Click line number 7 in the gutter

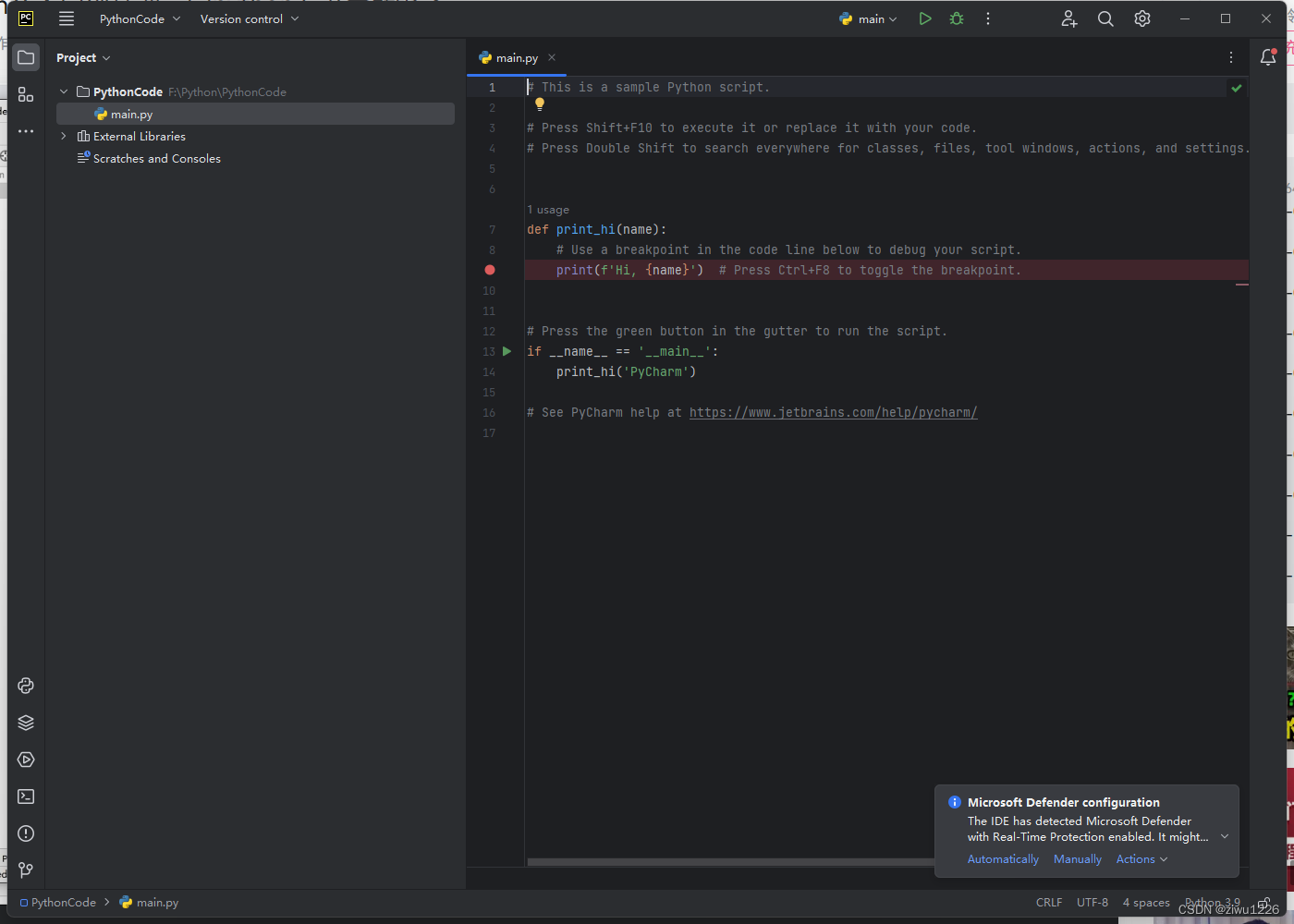coord(493,229)
